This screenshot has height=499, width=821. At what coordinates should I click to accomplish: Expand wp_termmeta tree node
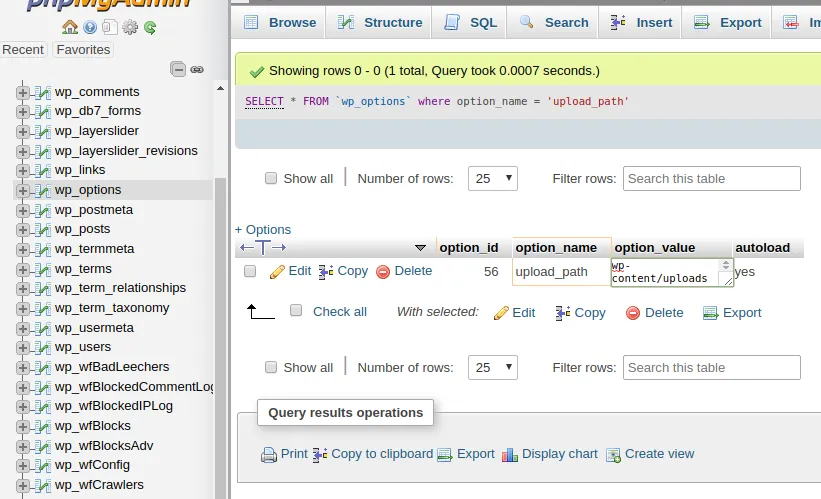pos(23,250)
